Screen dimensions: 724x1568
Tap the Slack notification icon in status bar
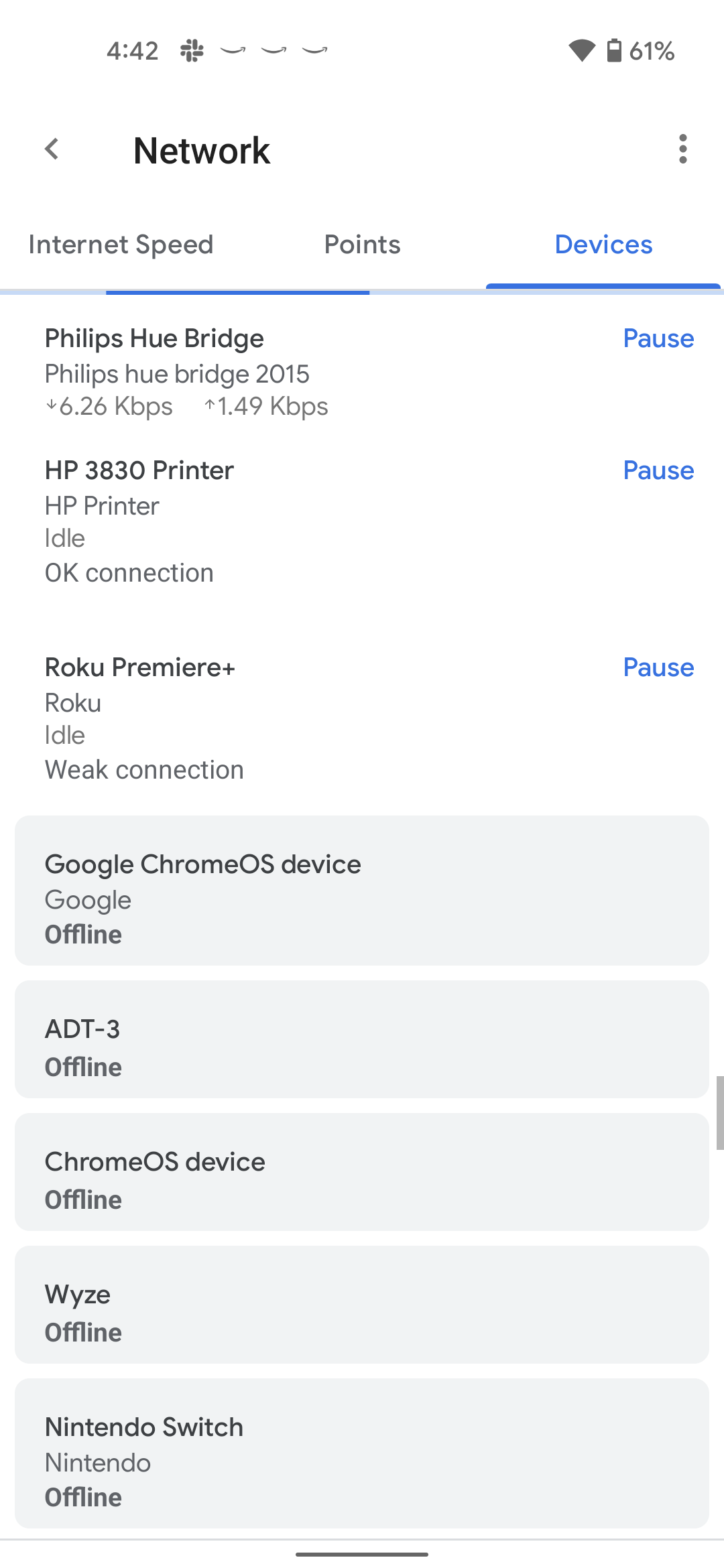(x=192, y=50)
